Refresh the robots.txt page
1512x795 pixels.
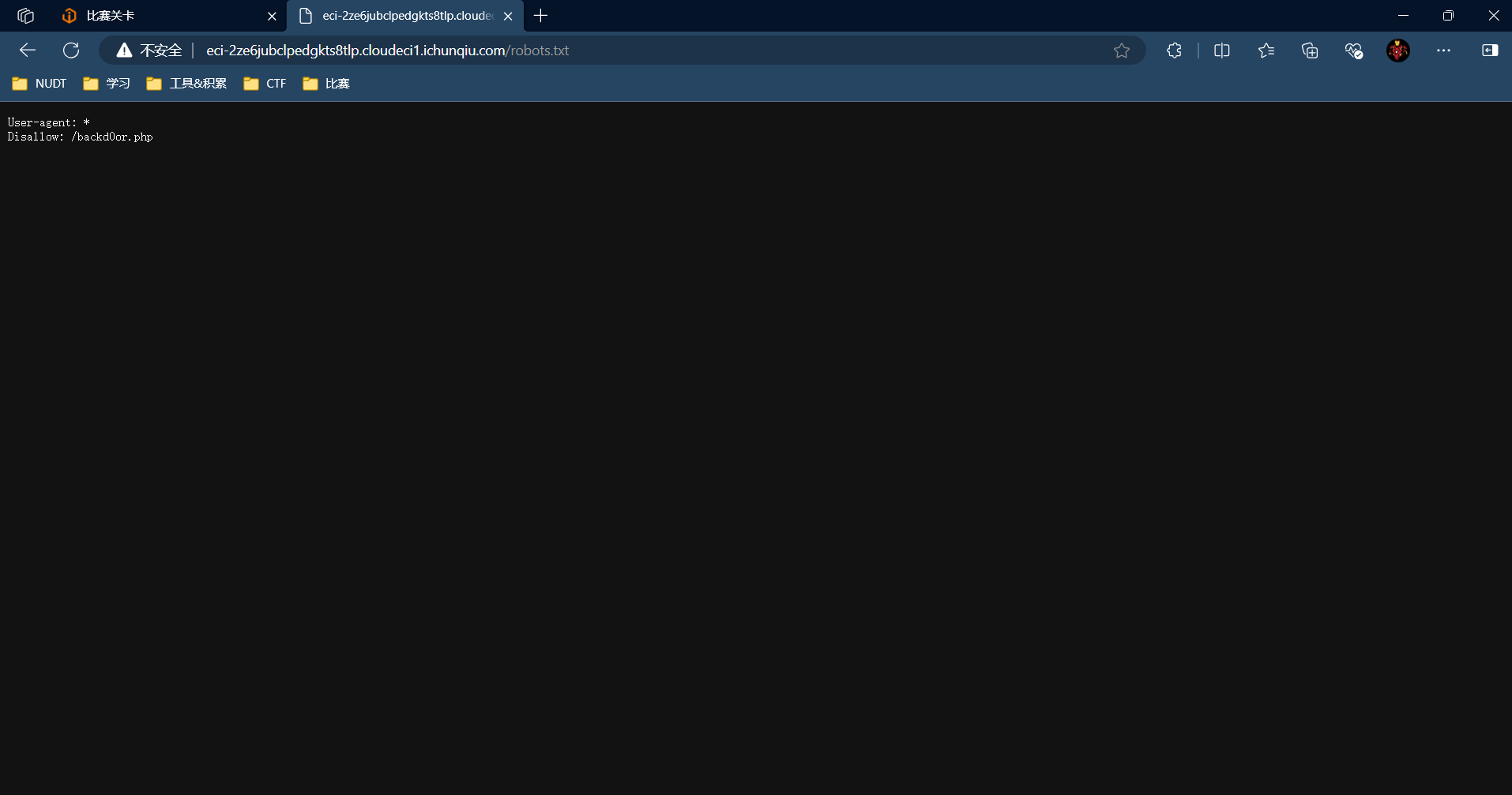click(x=71, y=51)
